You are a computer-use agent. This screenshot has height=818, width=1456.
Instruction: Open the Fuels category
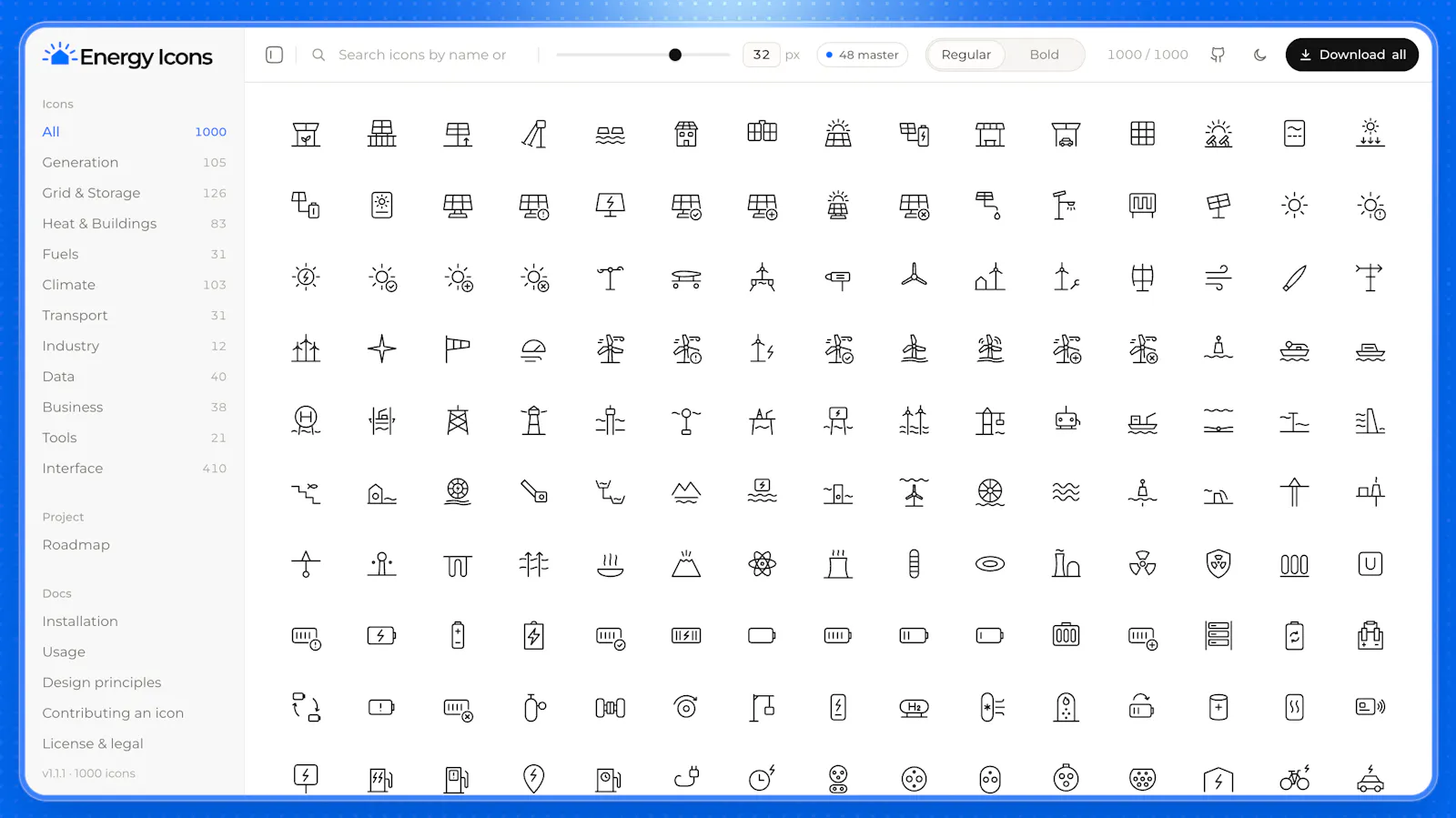134,254
